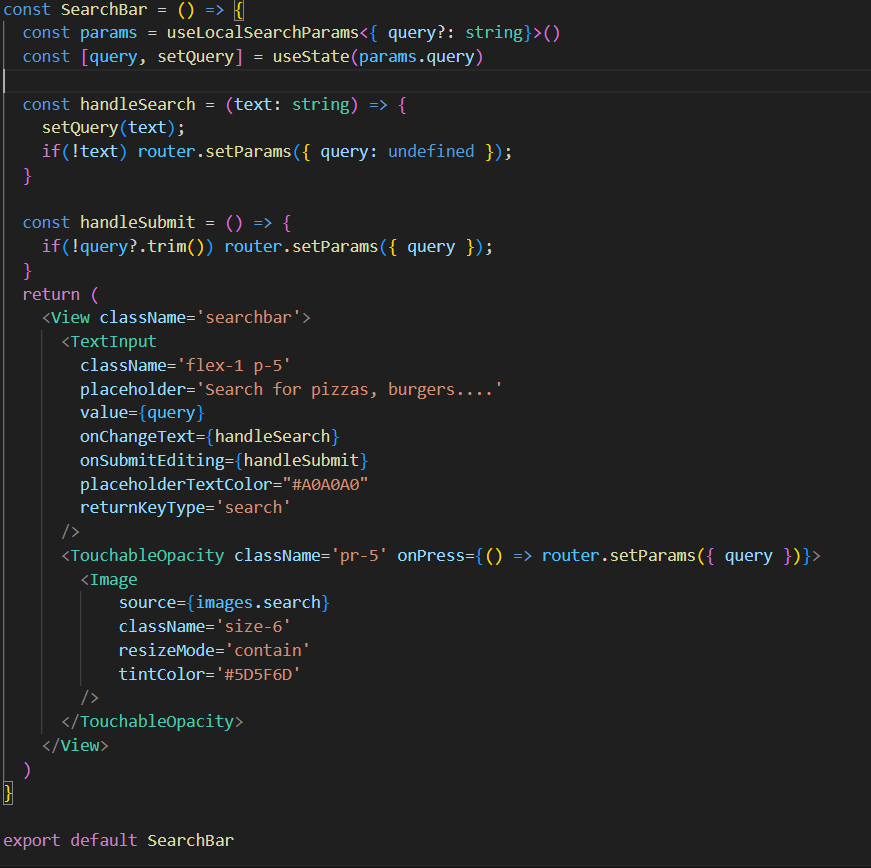Screen dimensions: 871x868
Task: Click the onSubmitEditing={handleSubmit} attribute
Action: 224,460
